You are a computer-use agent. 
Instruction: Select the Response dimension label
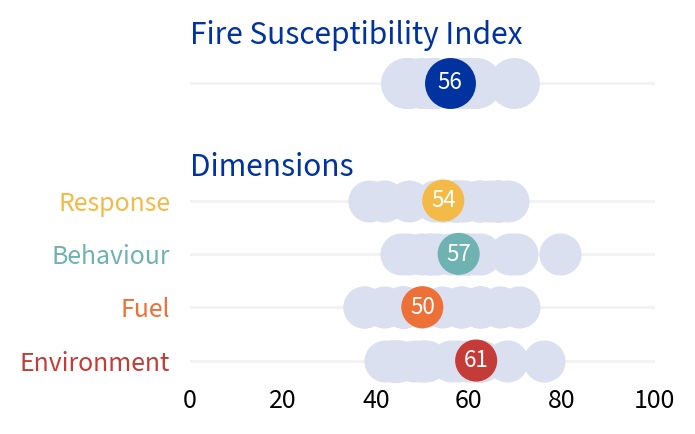[114, 202]
